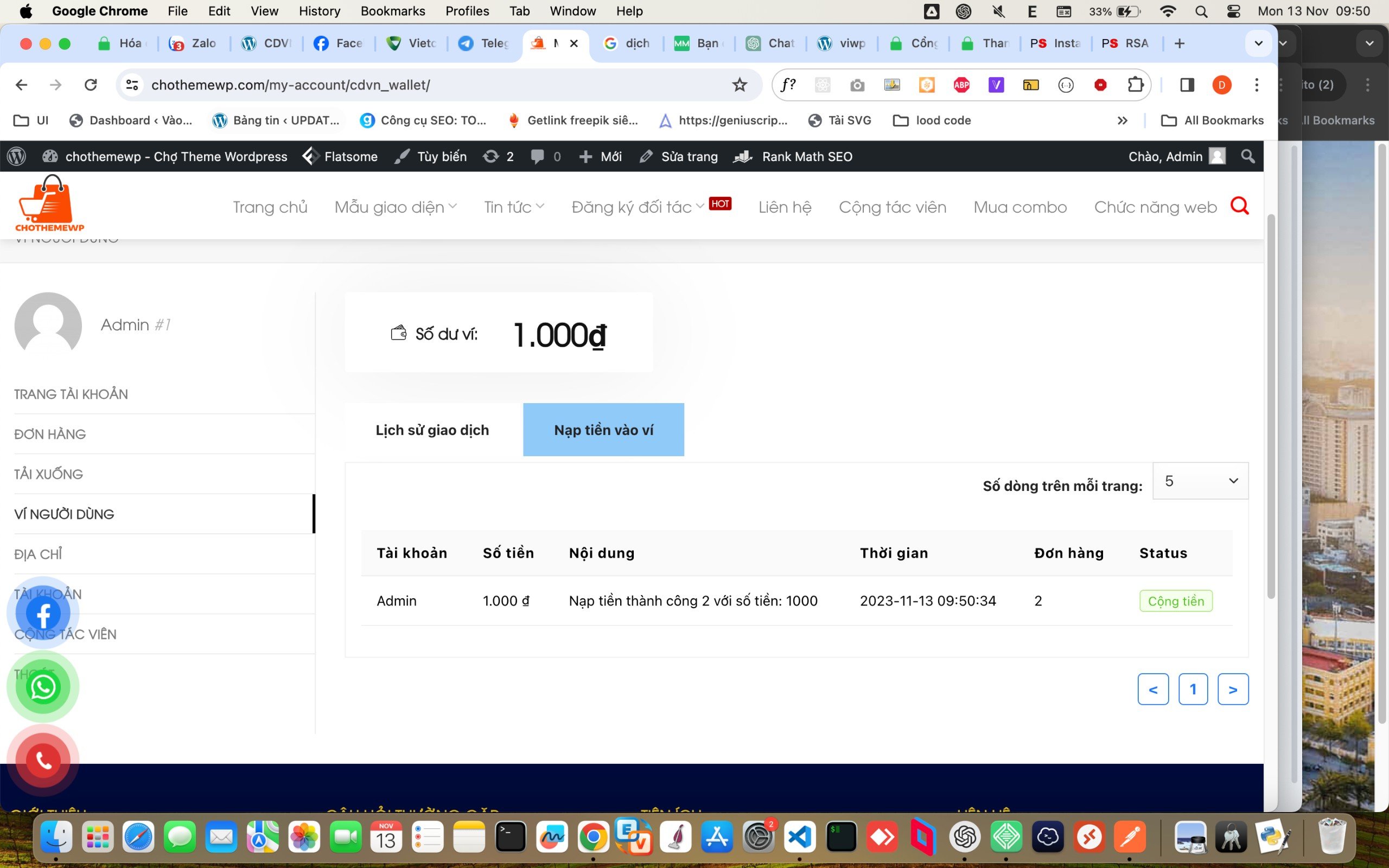Toggle Chrome side panel button
This screenshot has width=1389, height=868.
pos(1187,85)
